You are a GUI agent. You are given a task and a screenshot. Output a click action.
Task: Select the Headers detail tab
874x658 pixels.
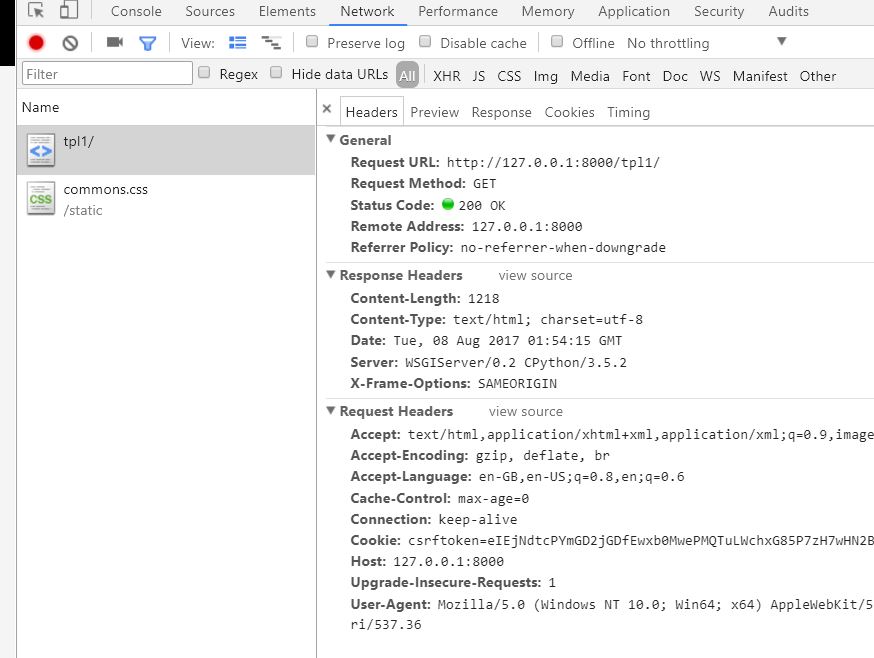pos(371,112)
